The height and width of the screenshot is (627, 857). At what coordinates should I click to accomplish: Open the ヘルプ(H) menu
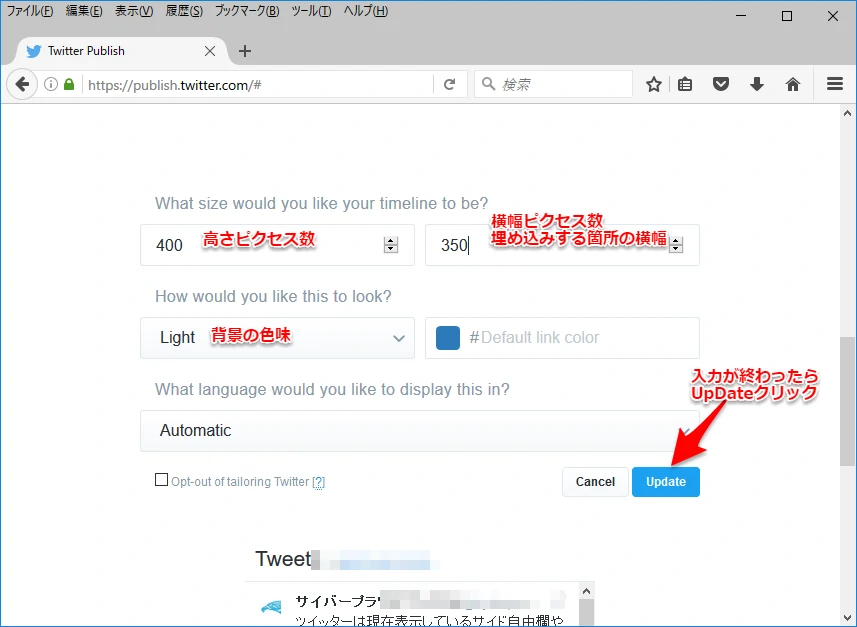(366, 11)
